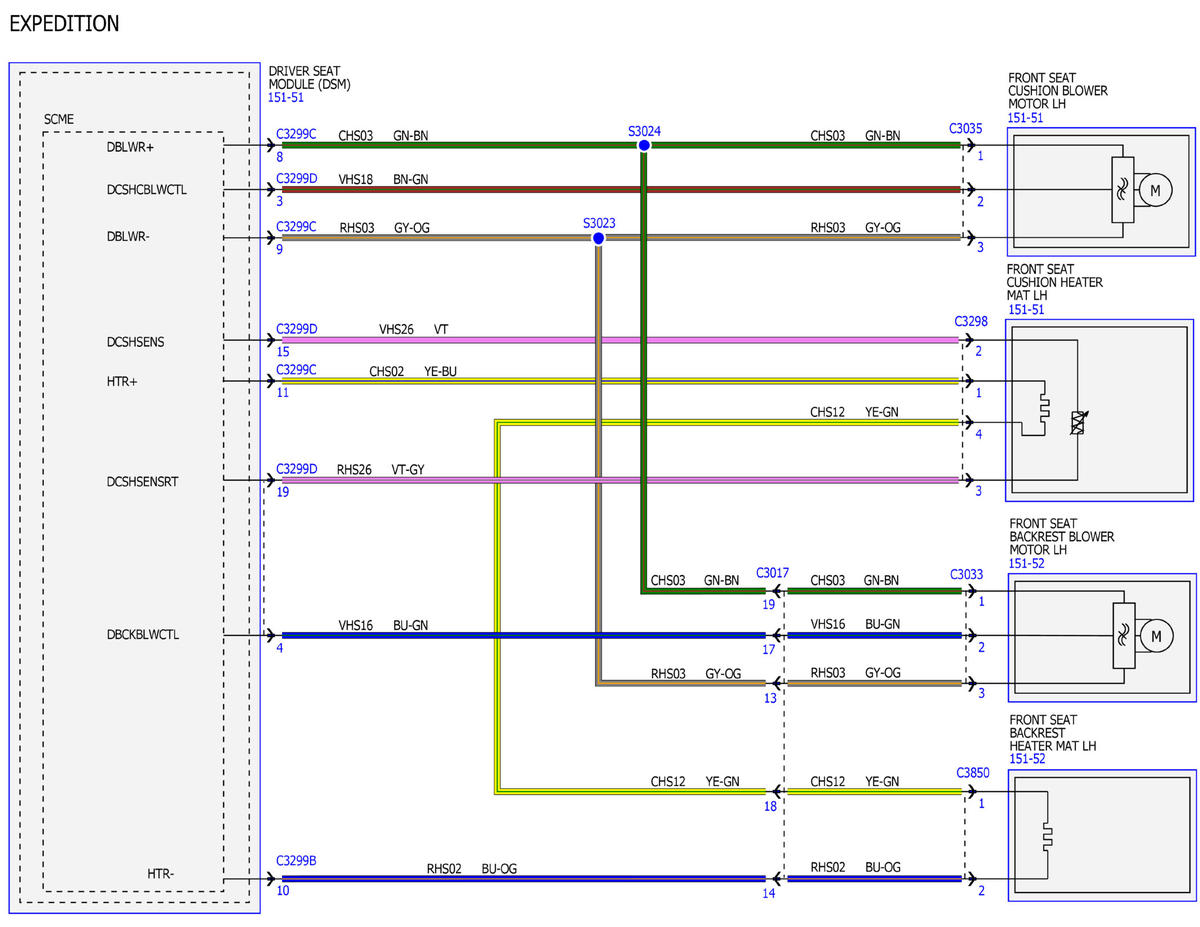Click the cushion blower LH fan symbol
The height and width of the screenshot is (927, 1200).
click(x=1121, y=190)
